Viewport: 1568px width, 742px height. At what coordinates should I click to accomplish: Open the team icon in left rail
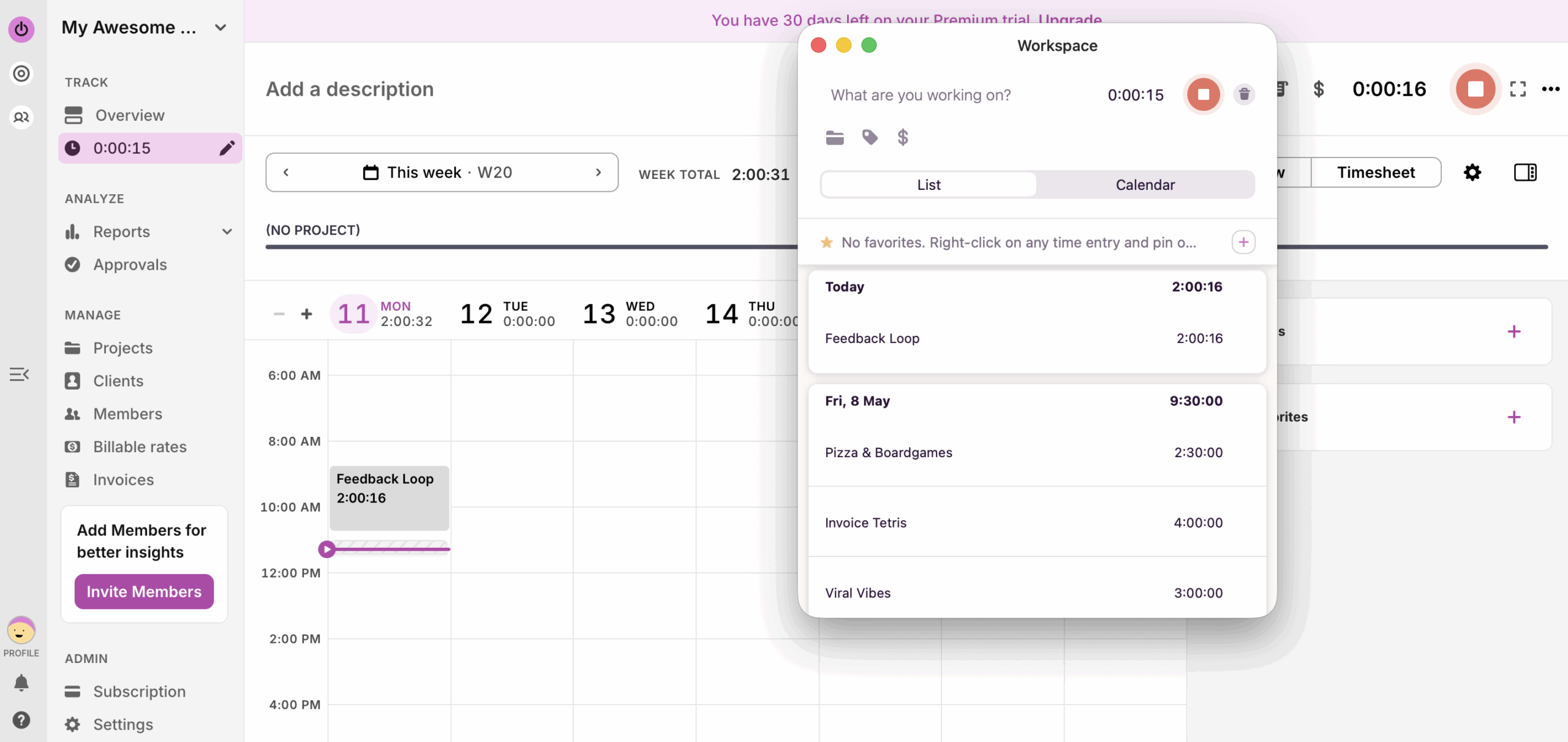[21, 117]
